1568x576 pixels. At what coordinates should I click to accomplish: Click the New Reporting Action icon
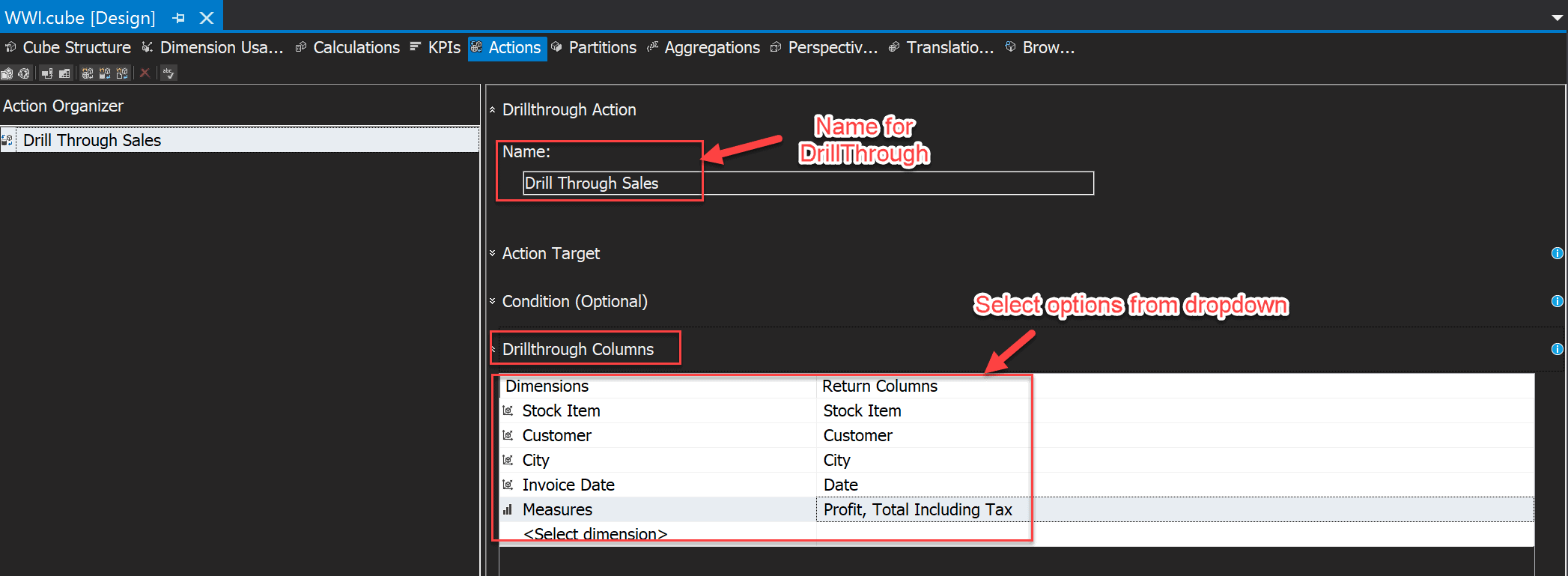[122, 73]
